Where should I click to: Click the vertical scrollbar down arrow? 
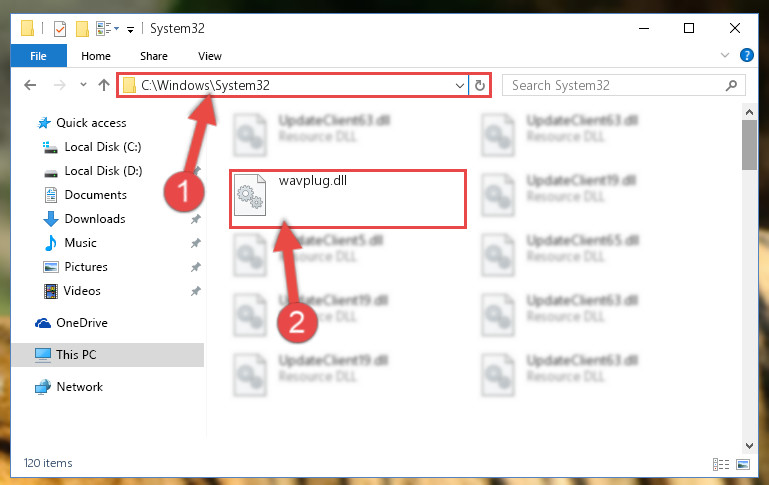pyautogui.click(x=749, y=445)
